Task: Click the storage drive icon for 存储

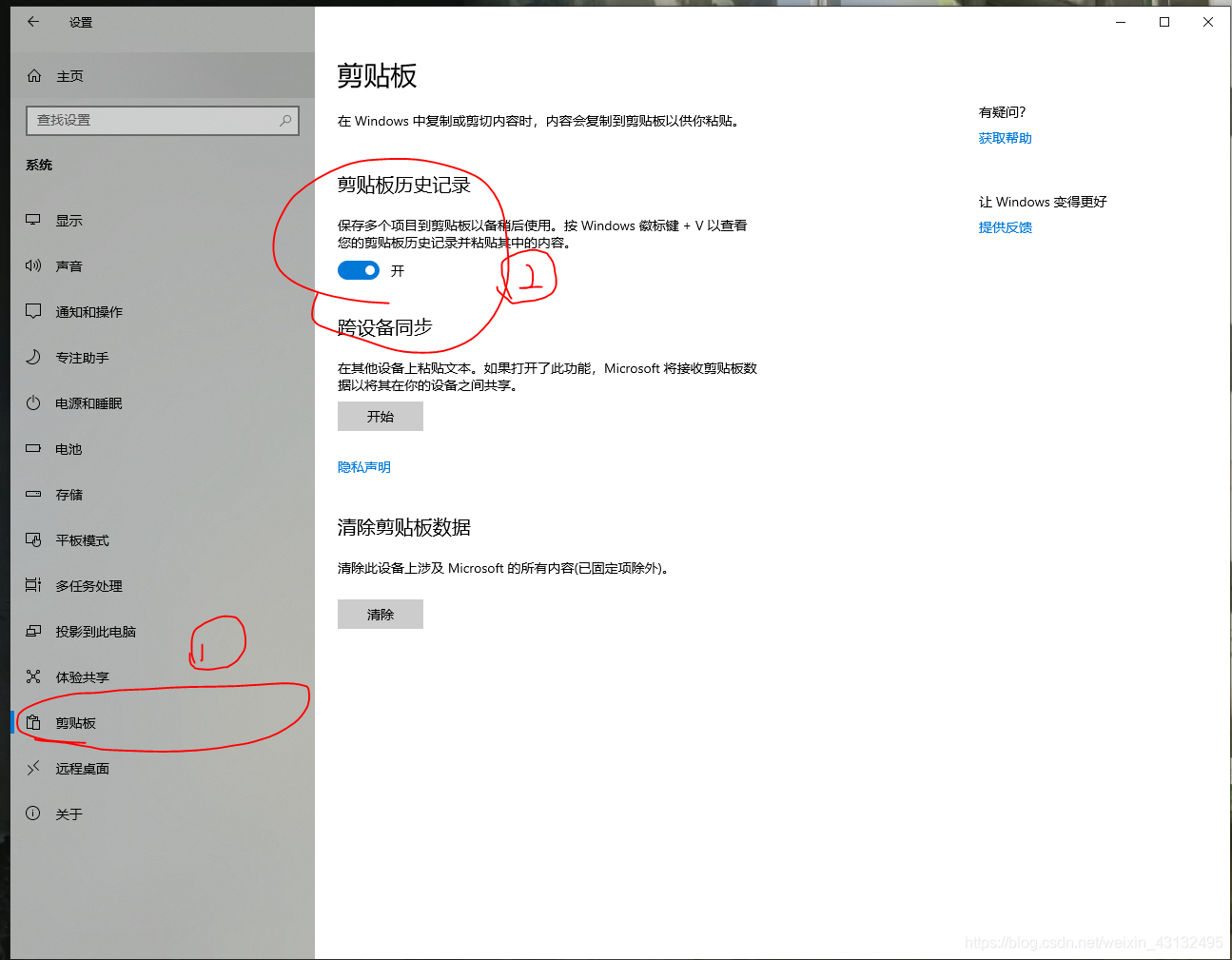Action: (33, 494)
